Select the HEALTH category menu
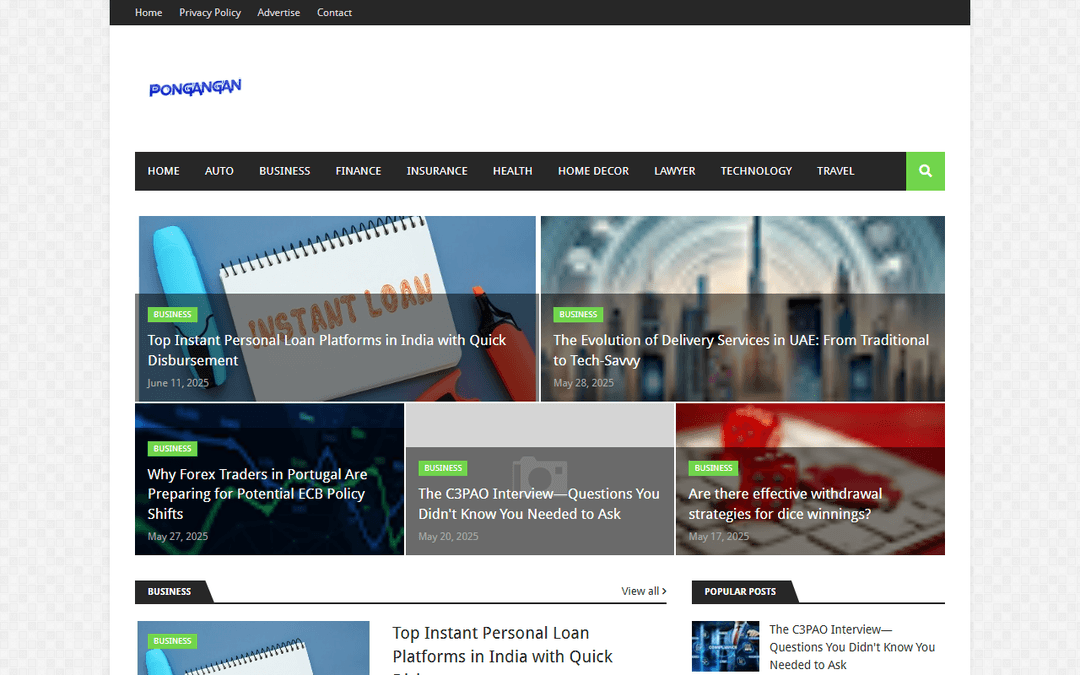1080x675 pixels. click(512, 171)
